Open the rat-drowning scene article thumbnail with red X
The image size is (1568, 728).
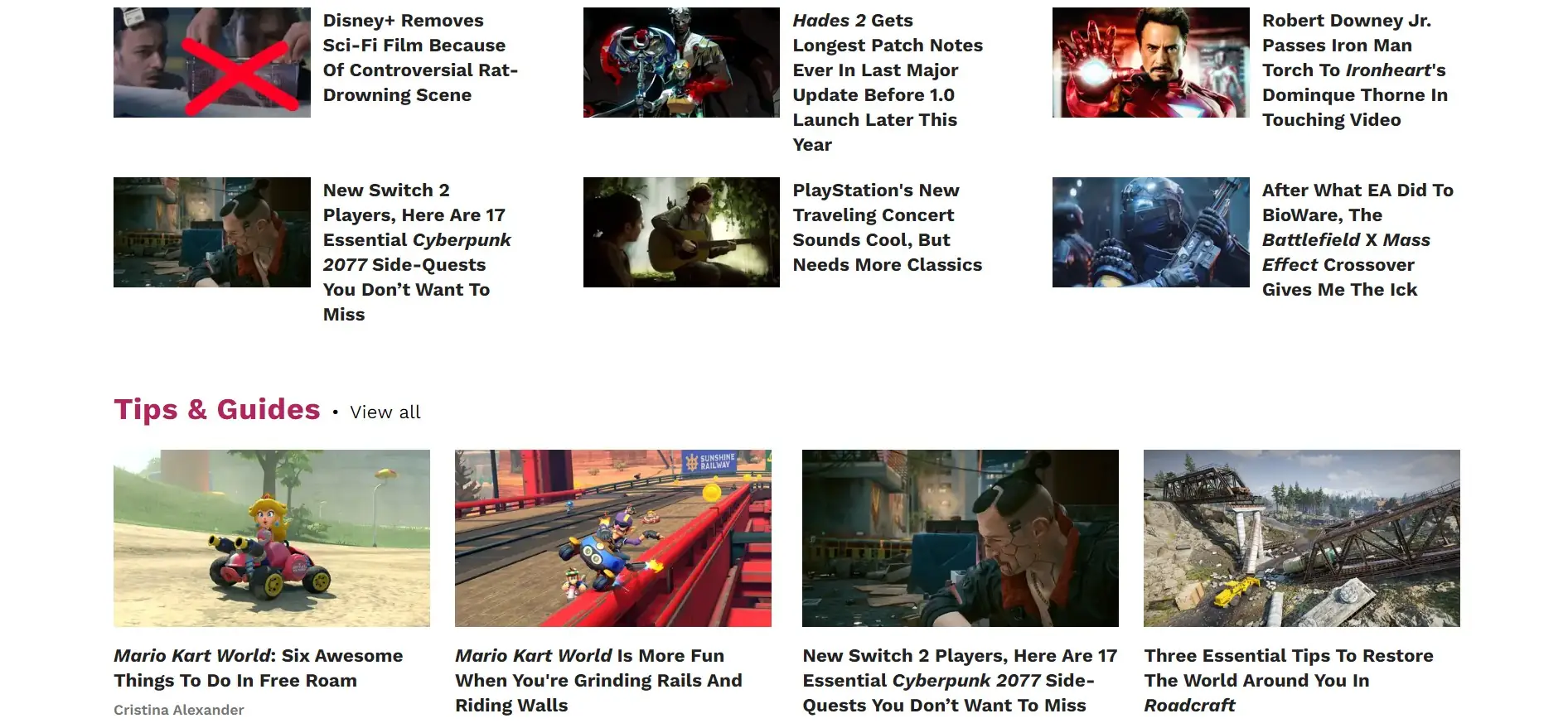click(x=212, y=62)
